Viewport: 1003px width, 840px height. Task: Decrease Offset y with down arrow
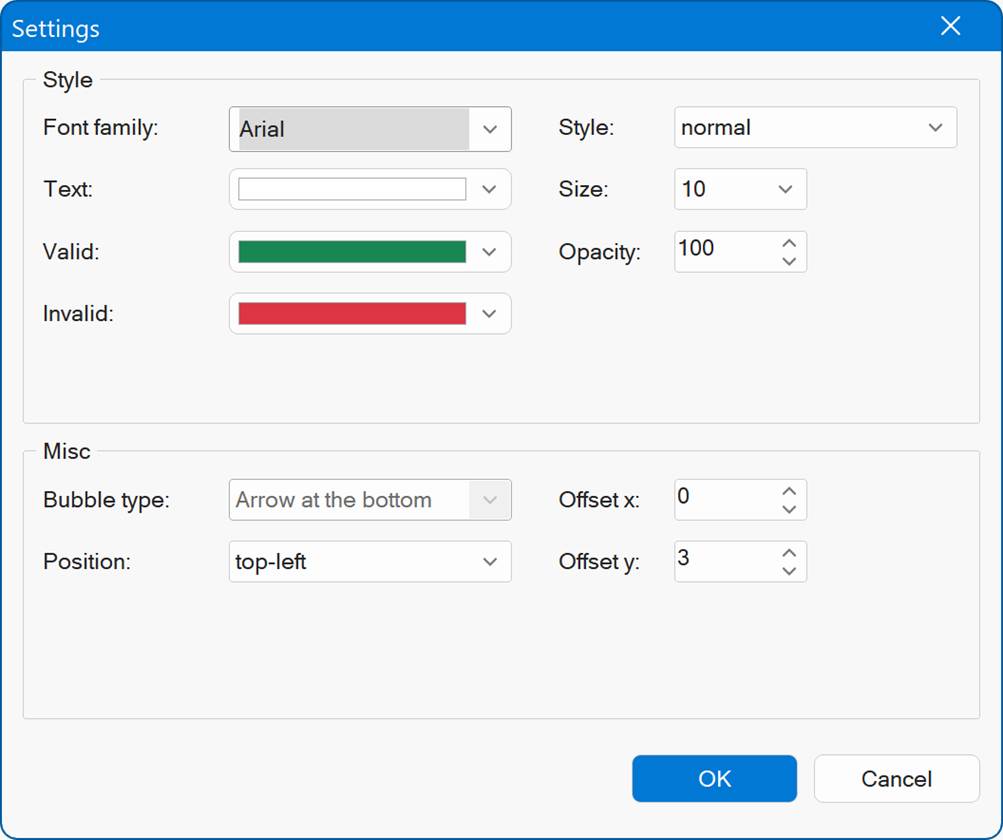click(789, 571)
